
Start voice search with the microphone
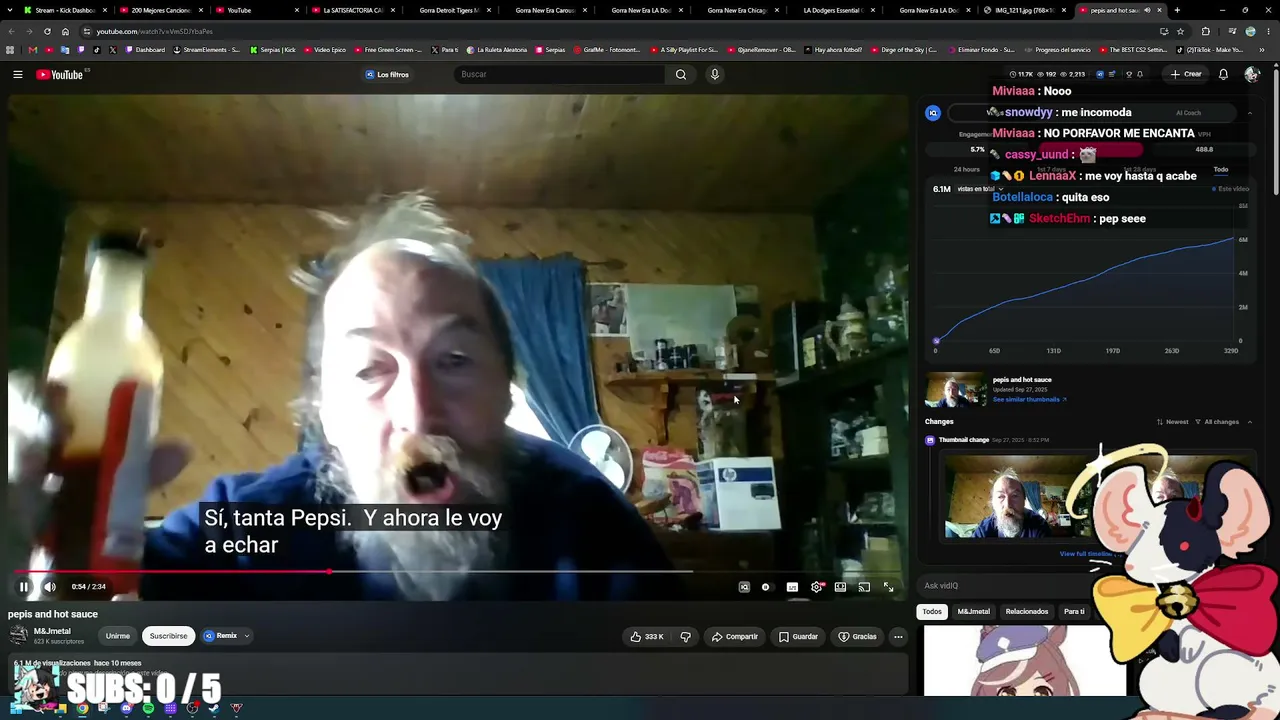point(714,74)
